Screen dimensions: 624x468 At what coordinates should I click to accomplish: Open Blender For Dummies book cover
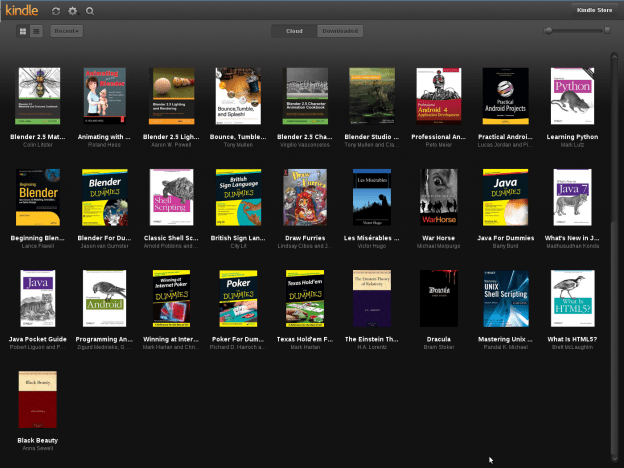coord(105,197)
